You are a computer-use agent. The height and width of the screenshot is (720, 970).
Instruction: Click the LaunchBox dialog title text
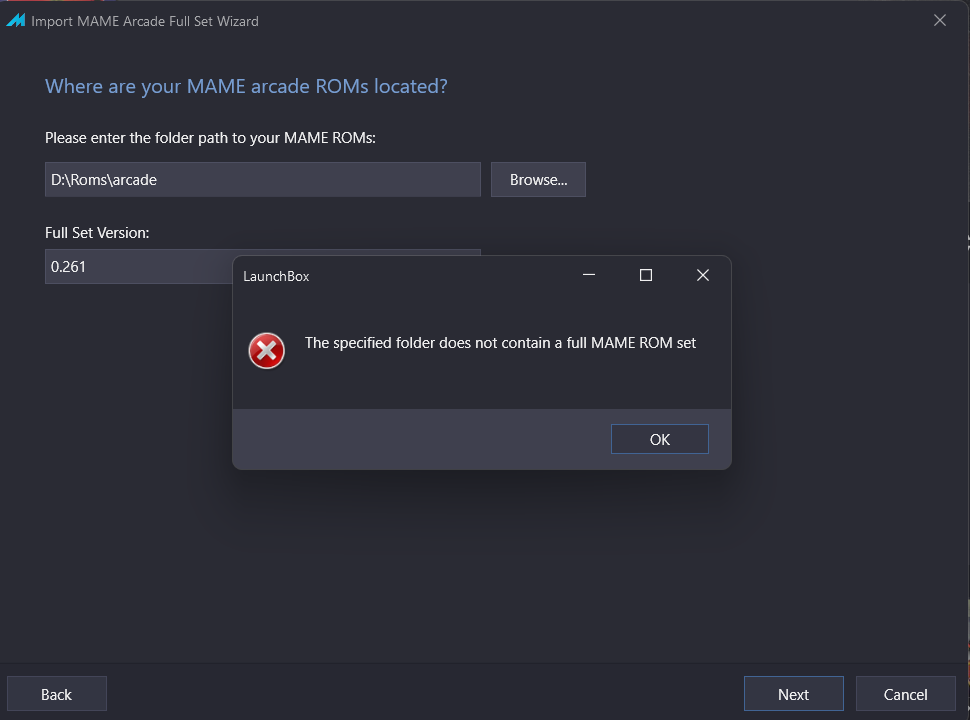pos(276,276)
